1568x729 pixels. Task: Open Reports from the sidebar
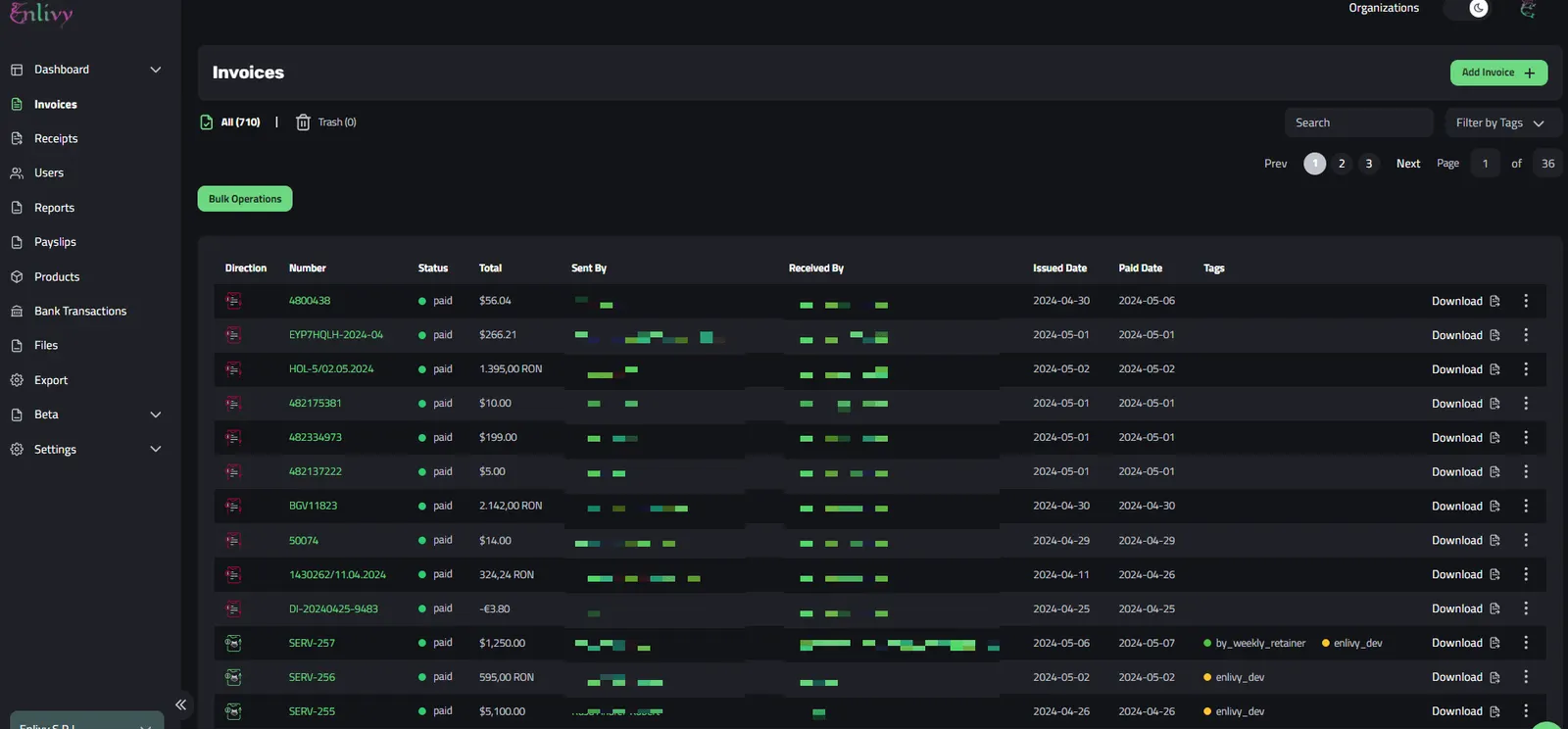click(x=54, y=208)
